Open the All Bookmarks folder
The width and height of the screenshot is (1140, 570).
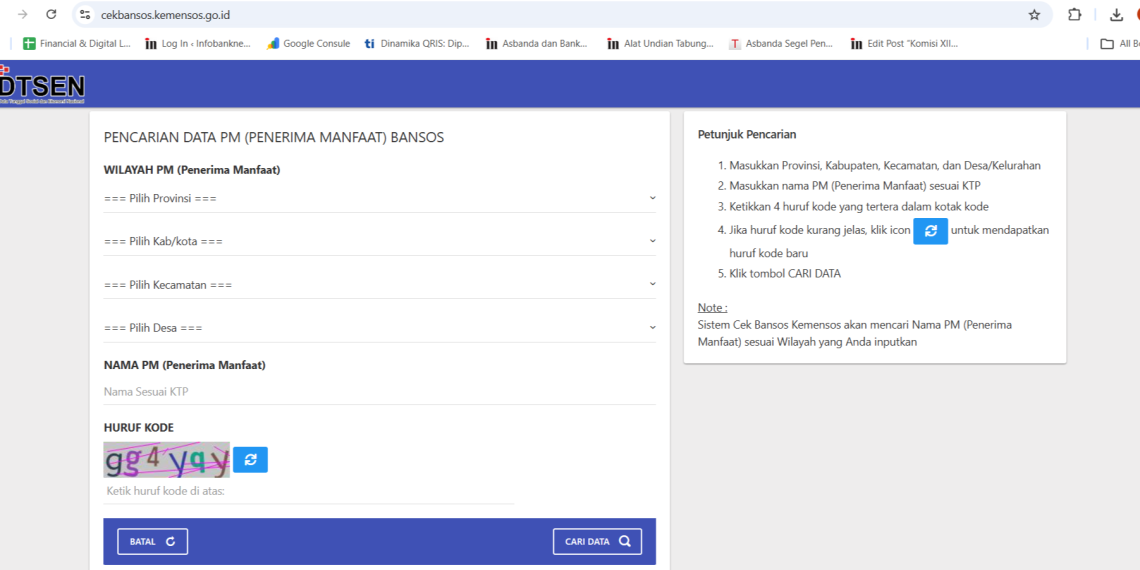tap(1119, 44)
